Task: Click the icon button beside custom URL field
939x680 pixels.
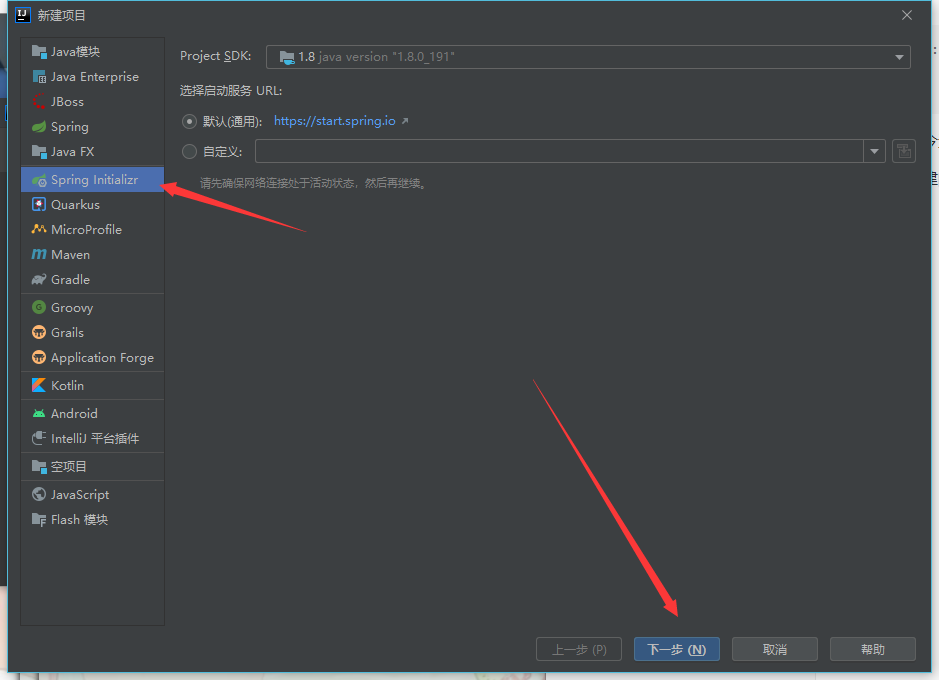Action: 904,151
